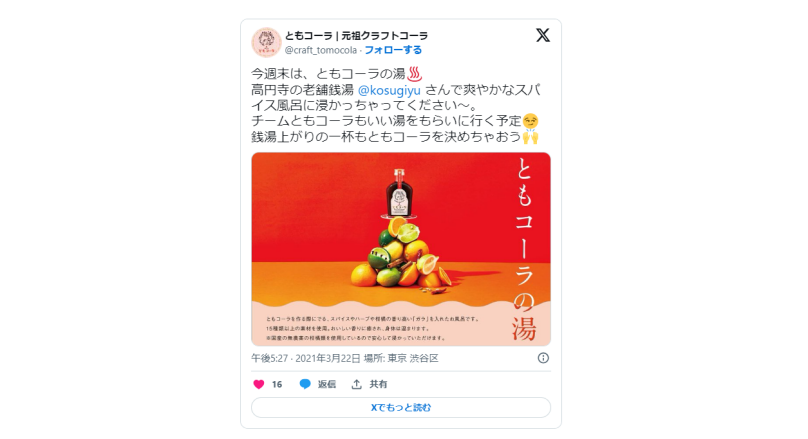Click the Xでもっと読む button
Image resolution: width=808 pixels, height=439 pixels.
click(401, 408)
